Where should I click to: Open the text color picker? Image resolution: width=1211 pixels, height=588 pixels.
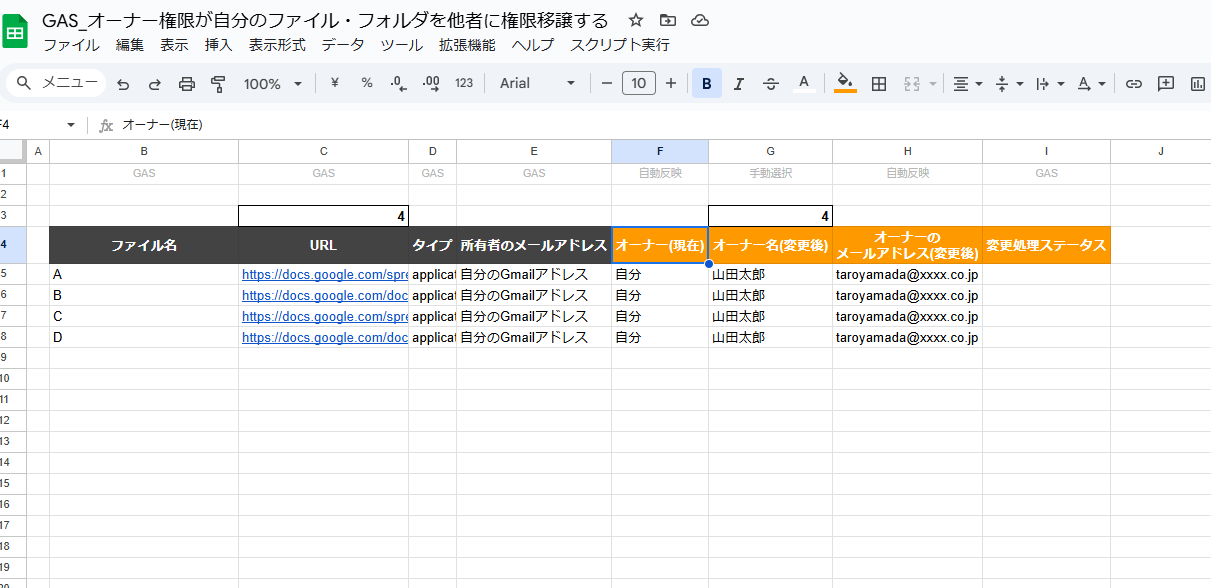point(803,84)
